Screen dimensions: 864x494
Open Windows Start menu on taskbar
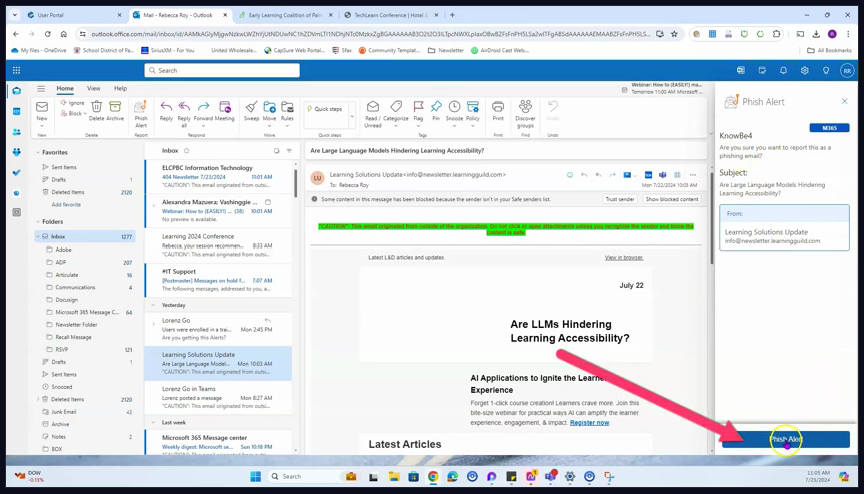[x=255, y=476]
